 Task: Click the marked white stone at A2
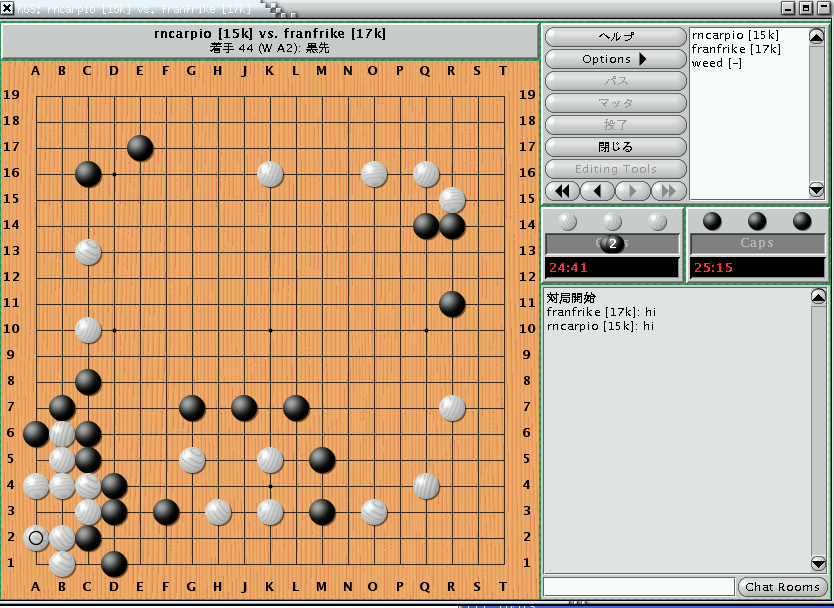(x=36, y=538)
